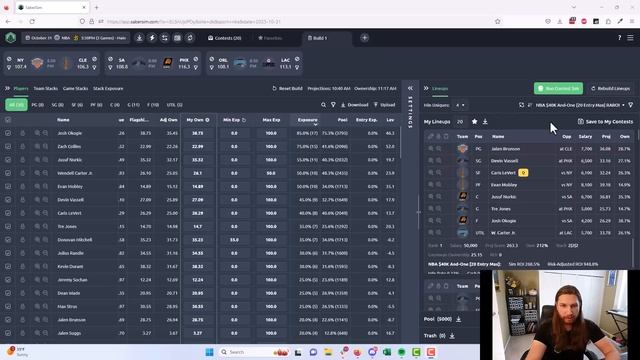Click the yellow badge next to Caris LeVert

(x=523, y=173)
